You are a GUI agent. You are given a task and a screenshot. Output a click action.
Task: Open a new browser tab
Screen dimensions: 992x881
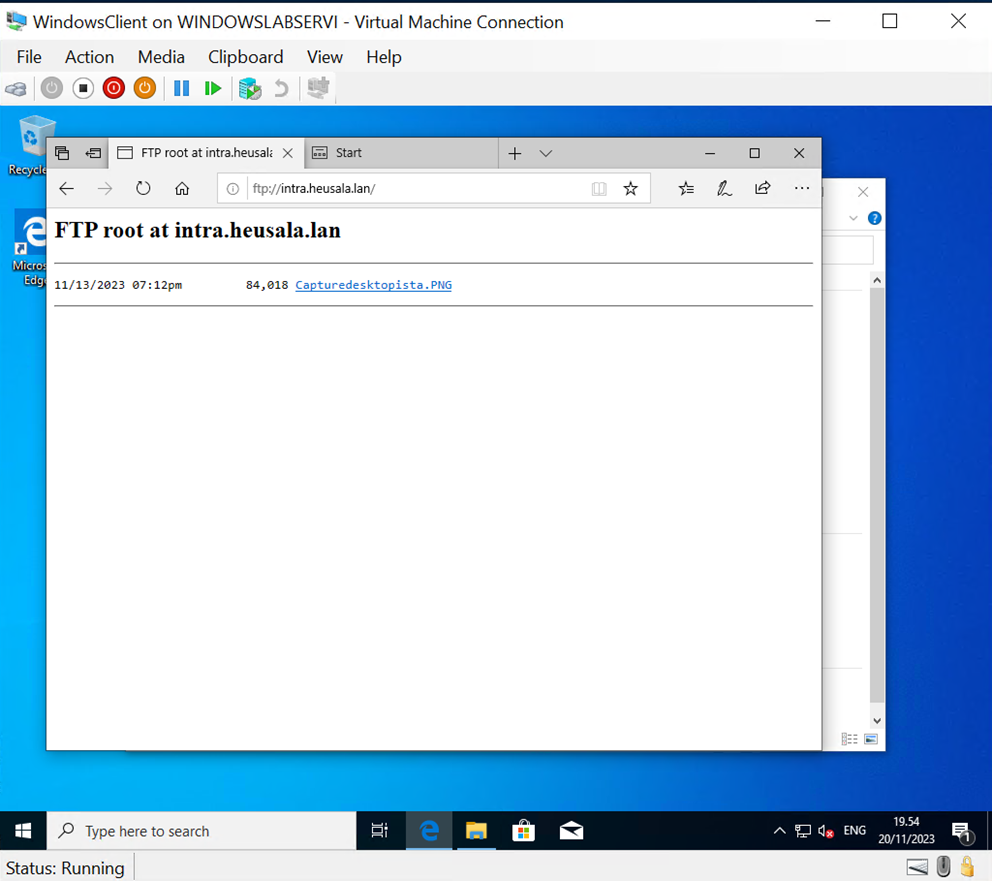[x=514, y=153]
